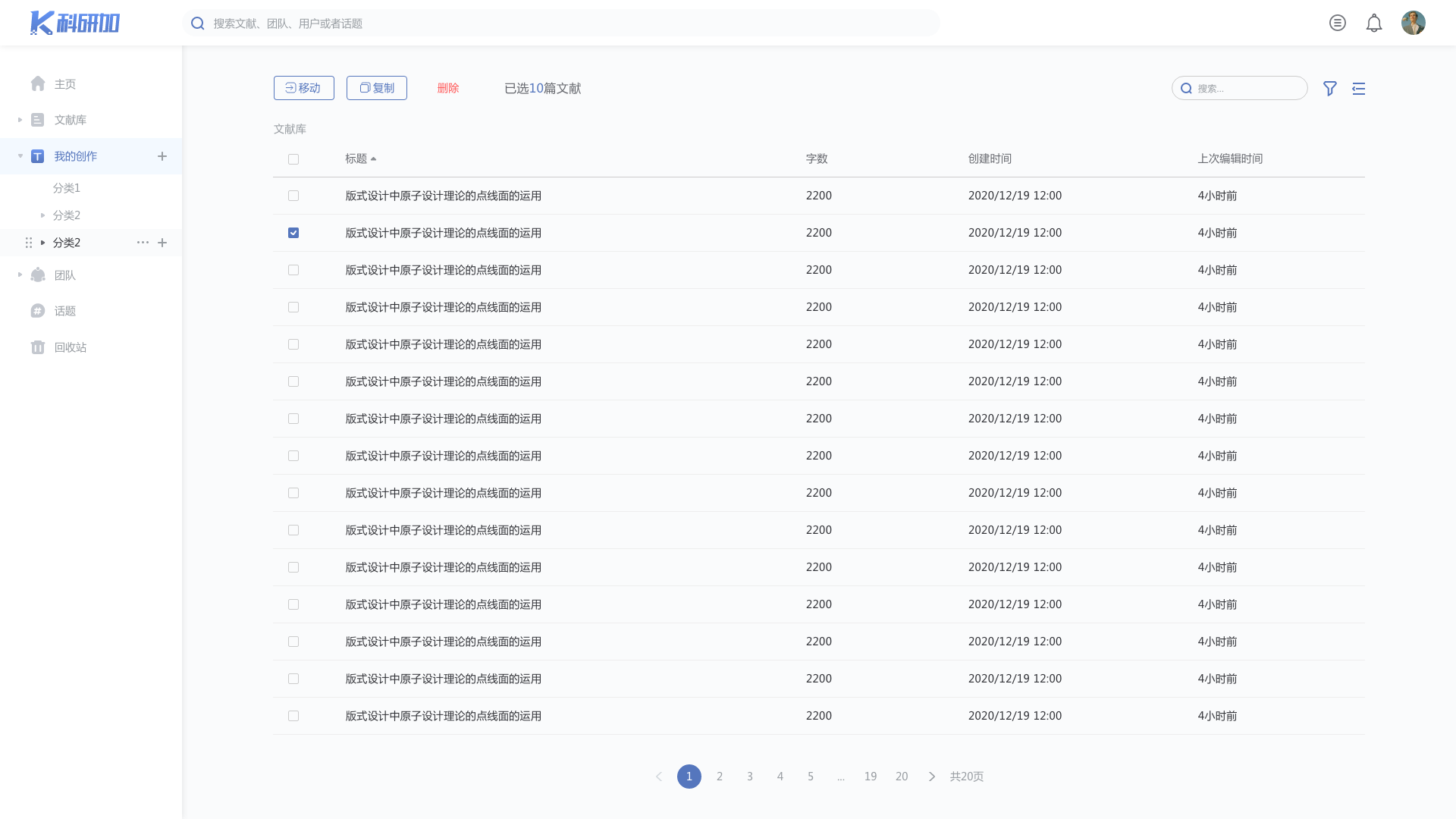Uncheck the checked row checkbox
Viewport: 1456px width, 819px height.
coord(293,233)
